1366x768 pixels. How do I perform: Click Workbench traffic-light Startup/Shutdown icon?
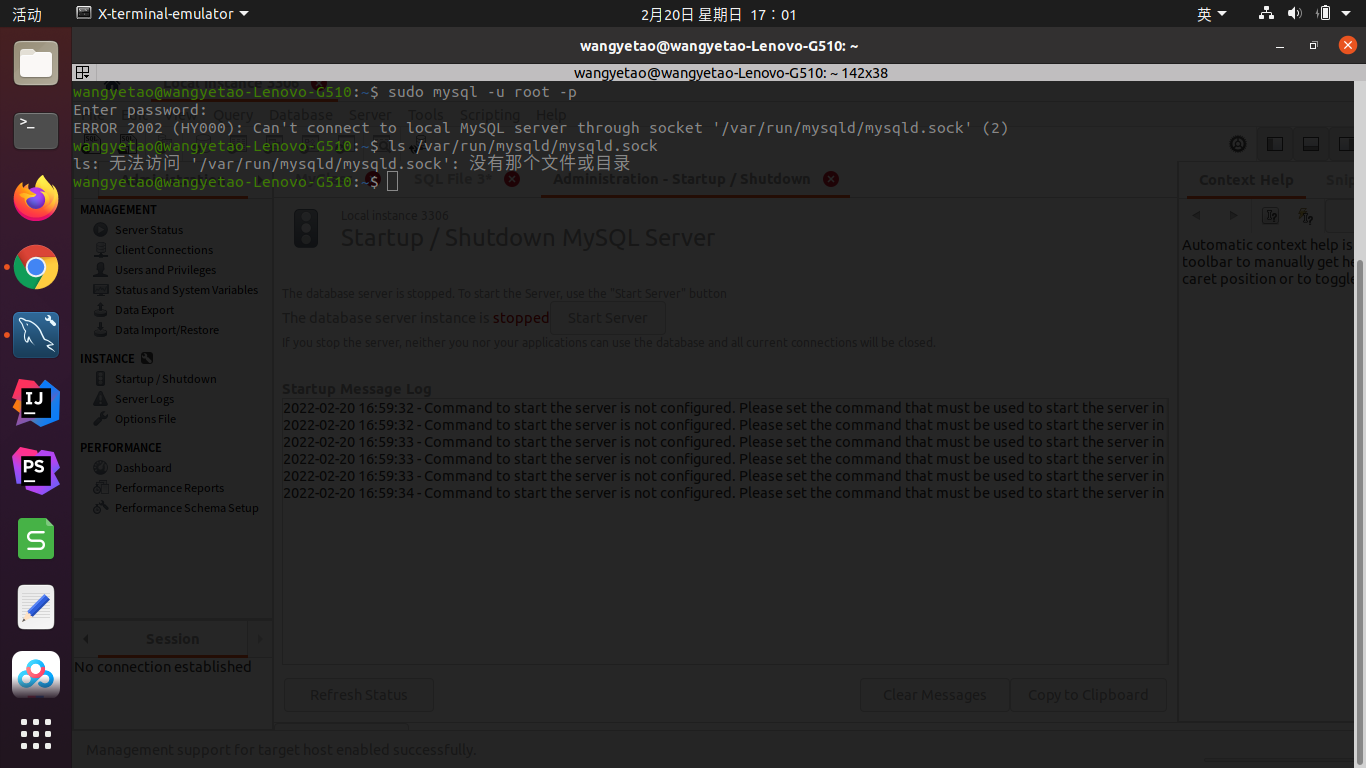306,229
